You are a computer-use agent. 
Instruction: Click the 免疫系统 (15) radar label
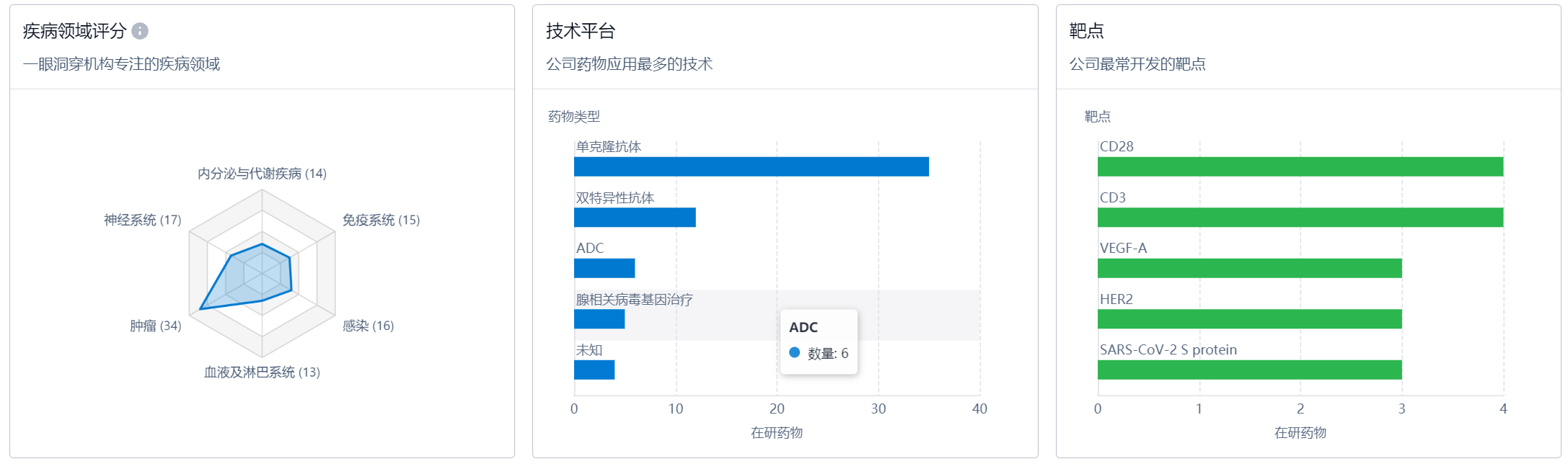(381, 220)
